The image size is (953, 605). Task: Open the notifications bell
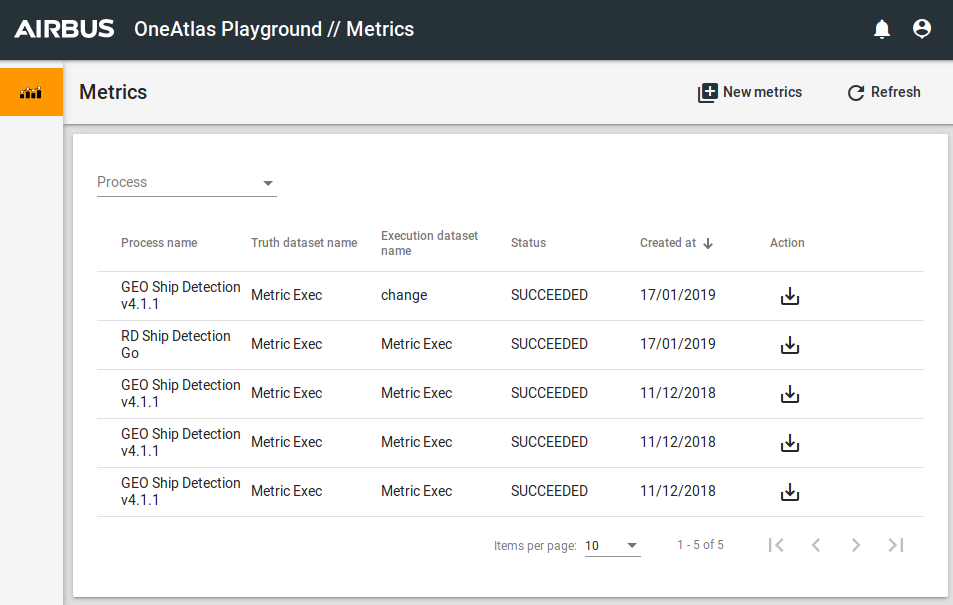[x=882, y=29]
